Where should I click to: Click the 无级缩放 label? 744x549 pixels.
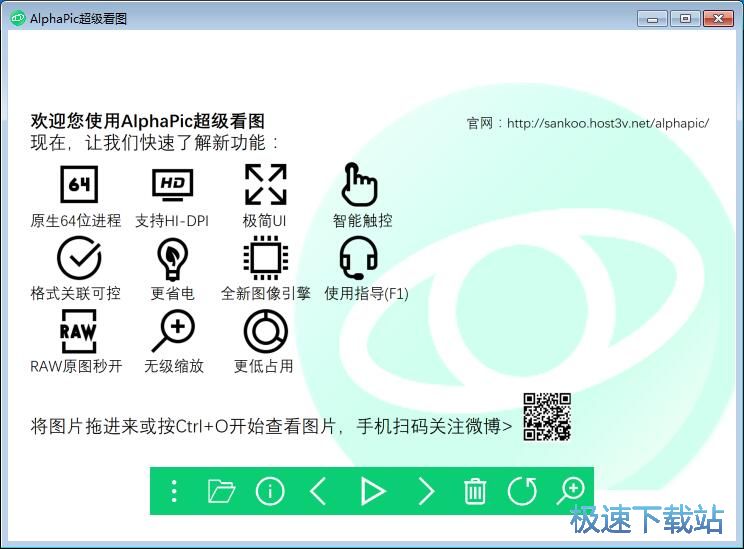pos(174,366)
